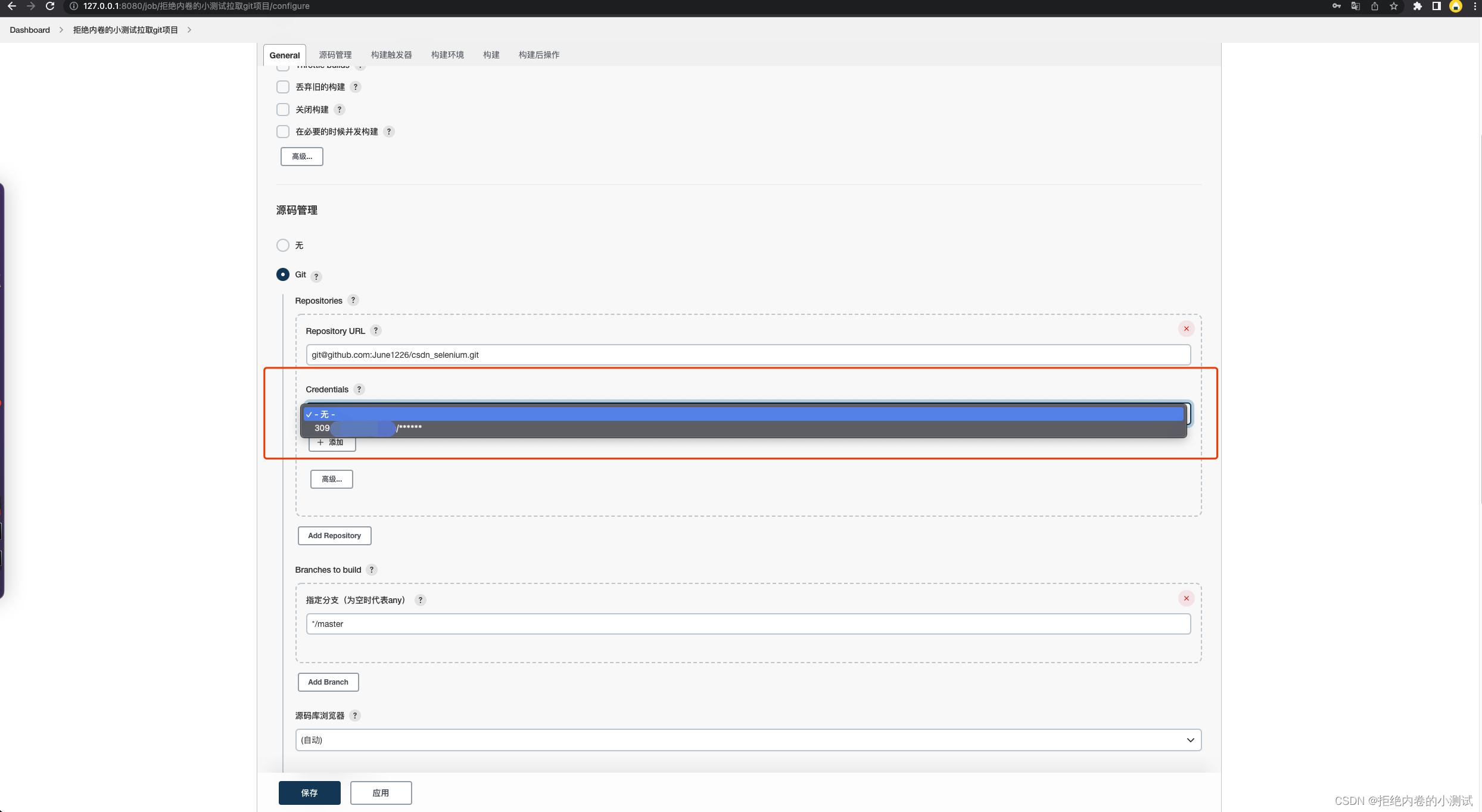Click the '?' help icon for Repositories
The image size is (1482, 812).
point(354,300)
